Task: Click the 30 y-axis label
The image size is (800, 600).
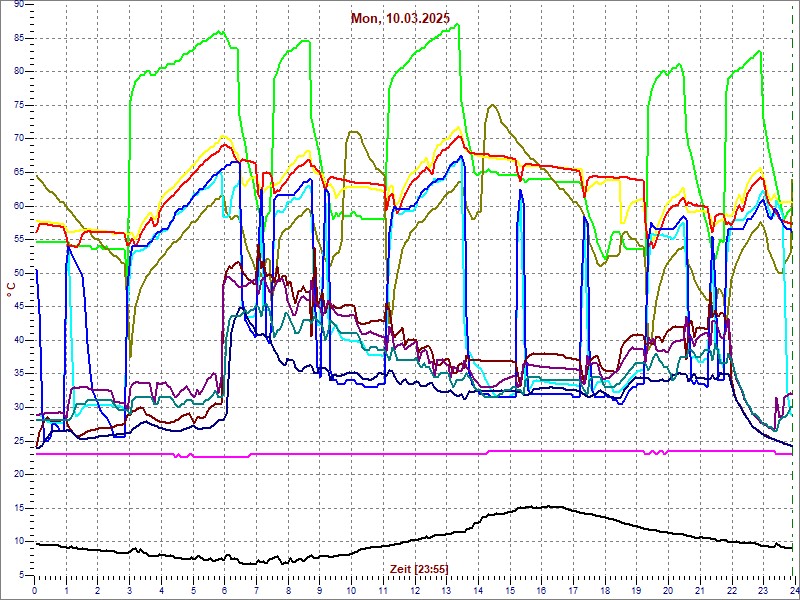Action: point(19,407)
